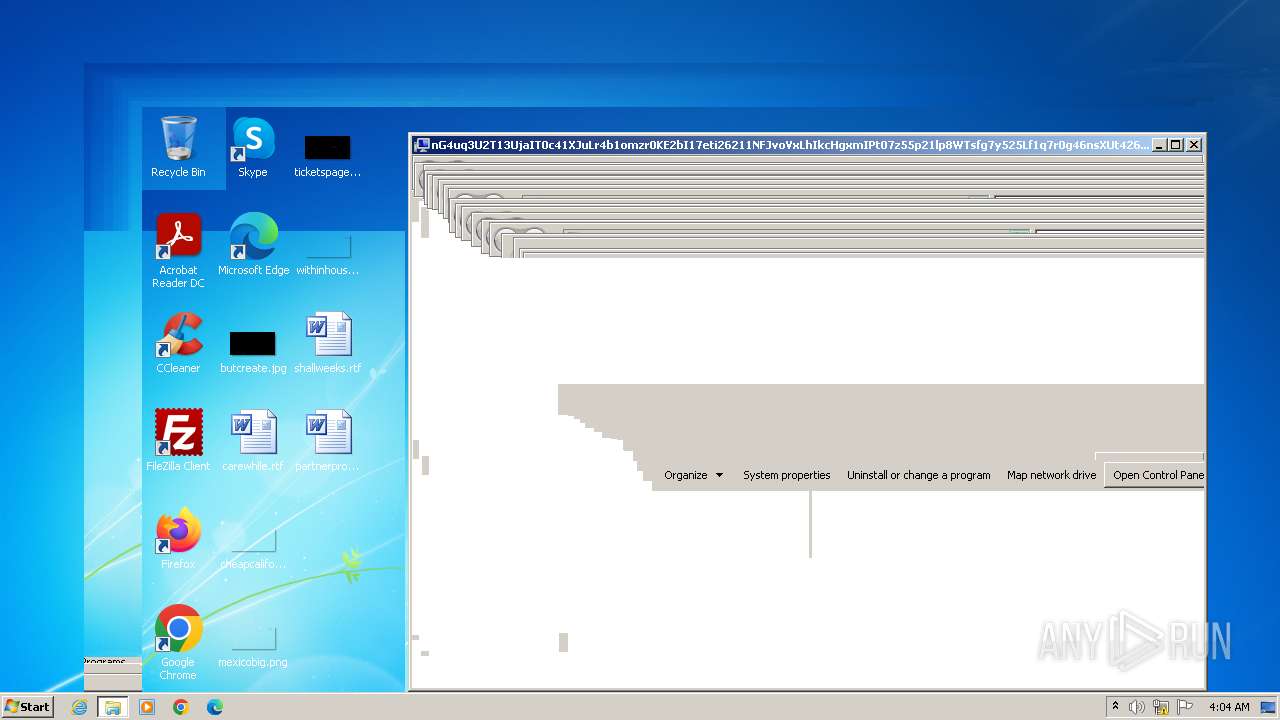Open the File Explorer taskbar button
1280x720 pixels.
point(113,707)
